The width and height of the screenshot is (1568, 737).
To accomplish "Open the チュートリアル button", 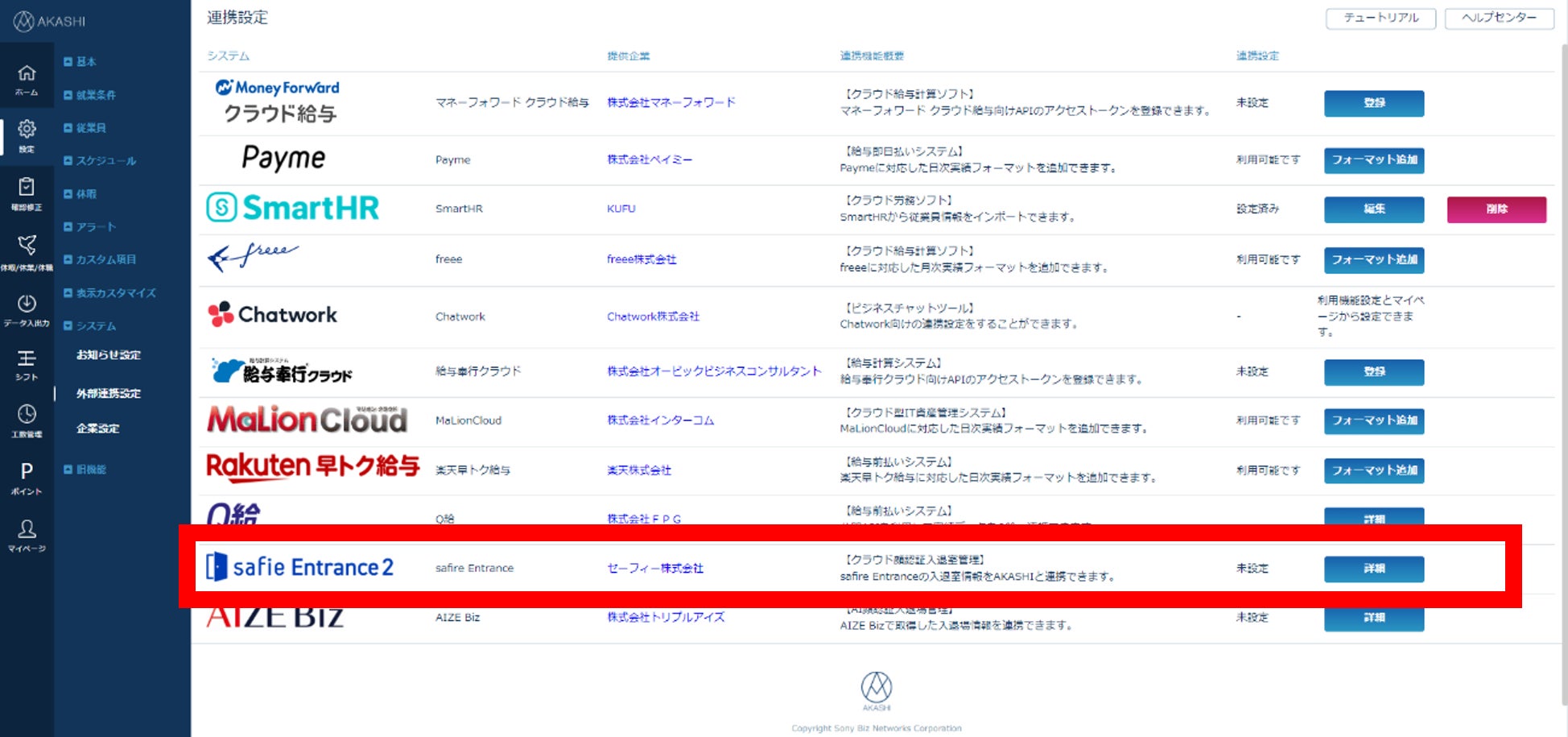I will 1381,19.
